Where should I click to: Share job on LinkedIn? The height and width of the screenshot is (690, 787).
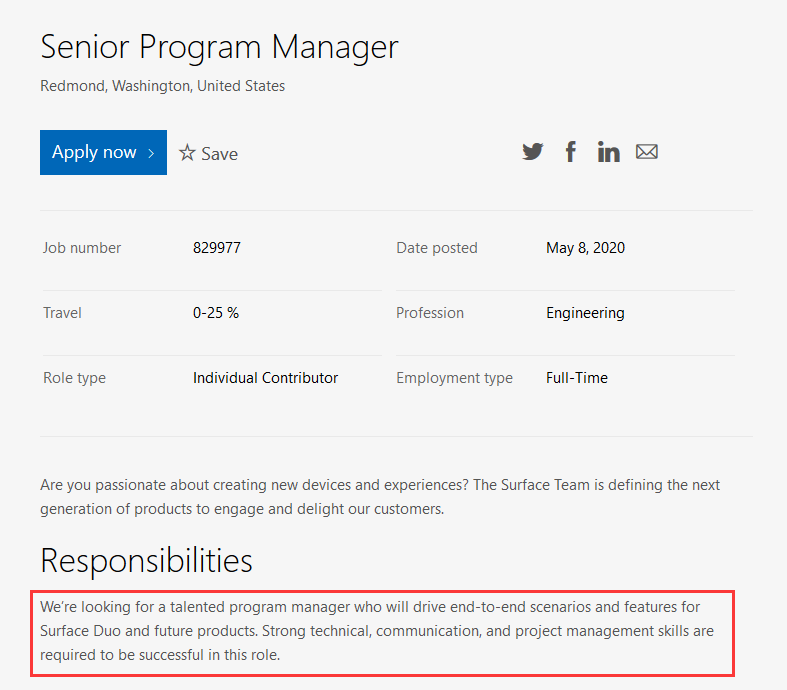pyautogui.click(x=608, y=152)
